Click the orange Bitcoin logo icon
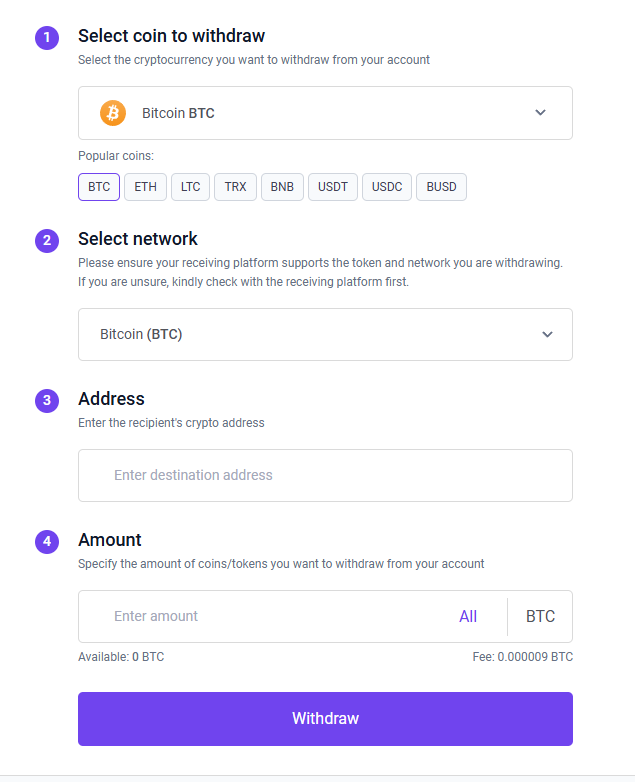This screenshot has height=782, width=635. (x=113, y=113)
